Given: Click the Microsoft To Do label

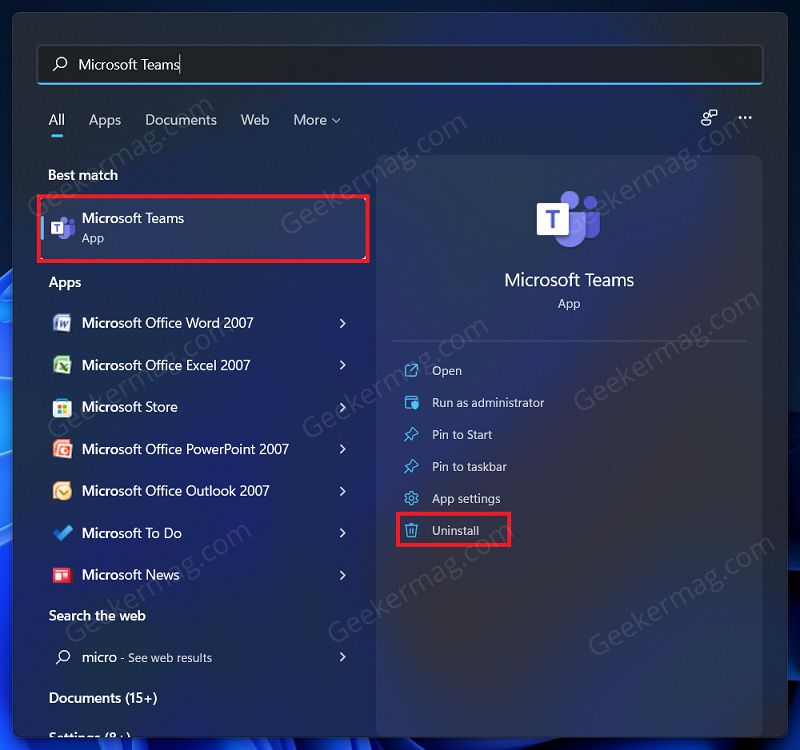Looking at the screenshot, I should (x=132, y=533).
